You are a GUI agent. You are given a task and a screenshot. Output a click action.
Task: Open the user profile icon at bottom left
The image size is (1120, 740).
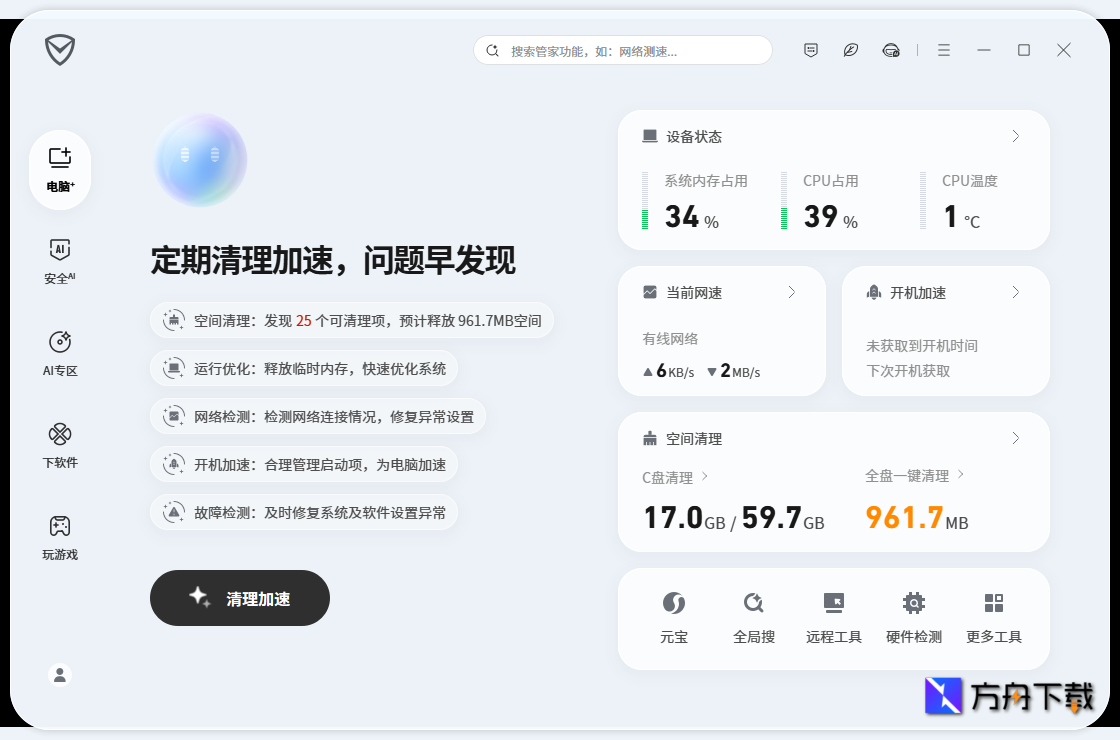coord(59,674)
